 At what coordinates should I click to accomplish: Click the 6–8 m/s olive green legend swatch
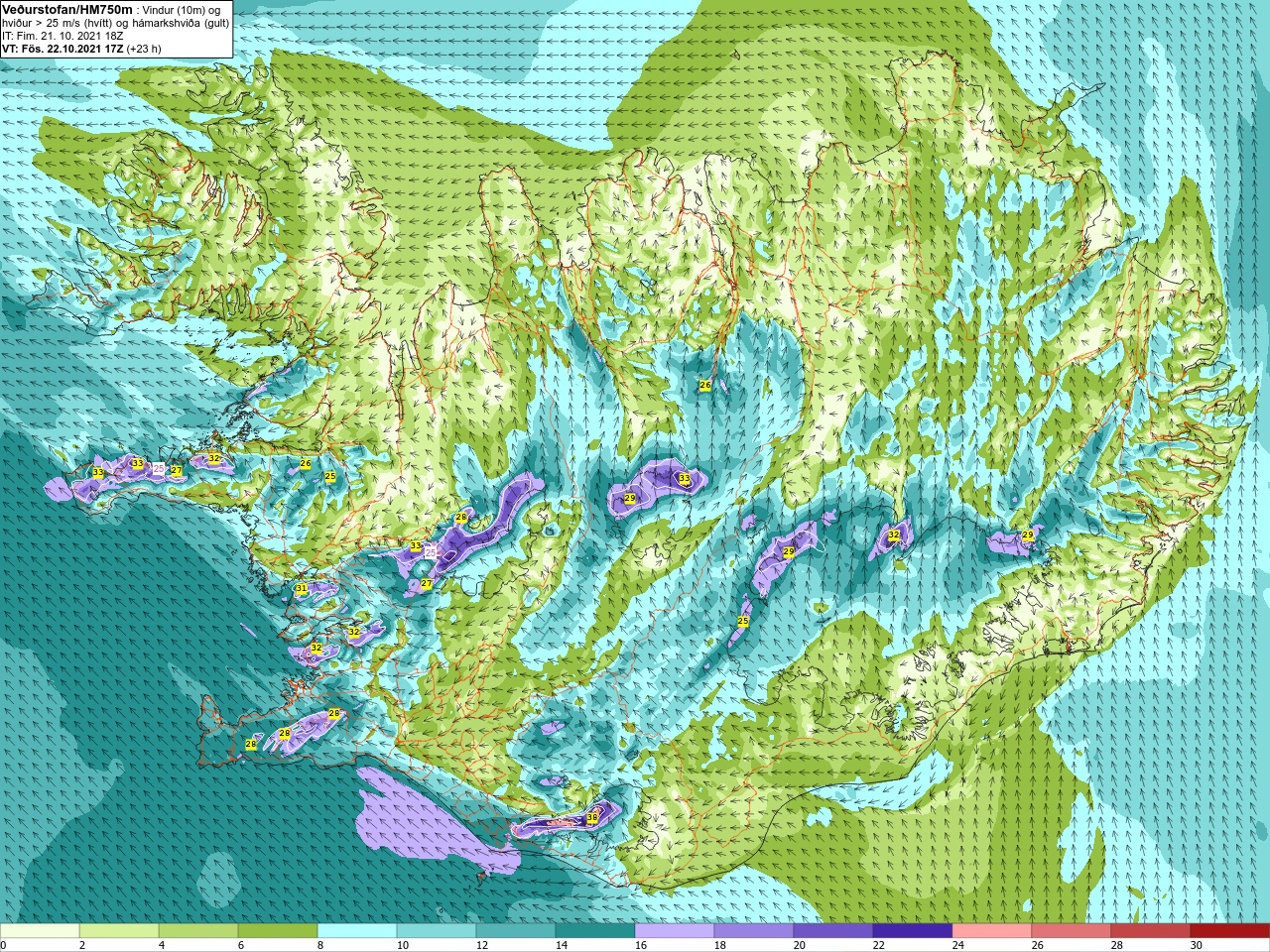click(278, 931)
